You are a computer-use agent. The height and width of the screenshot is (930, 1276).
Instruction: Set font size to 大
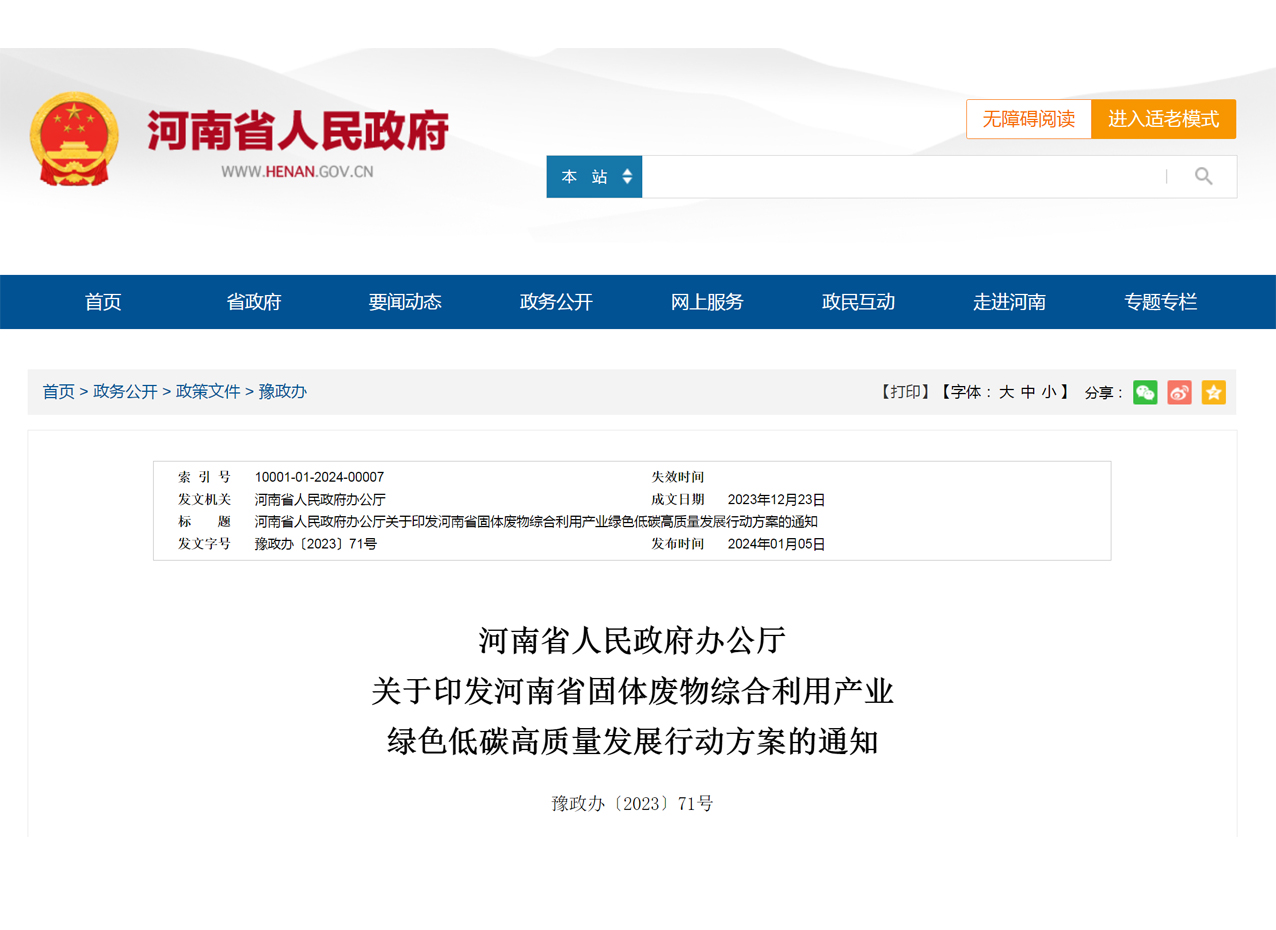tap(1006, 392)
